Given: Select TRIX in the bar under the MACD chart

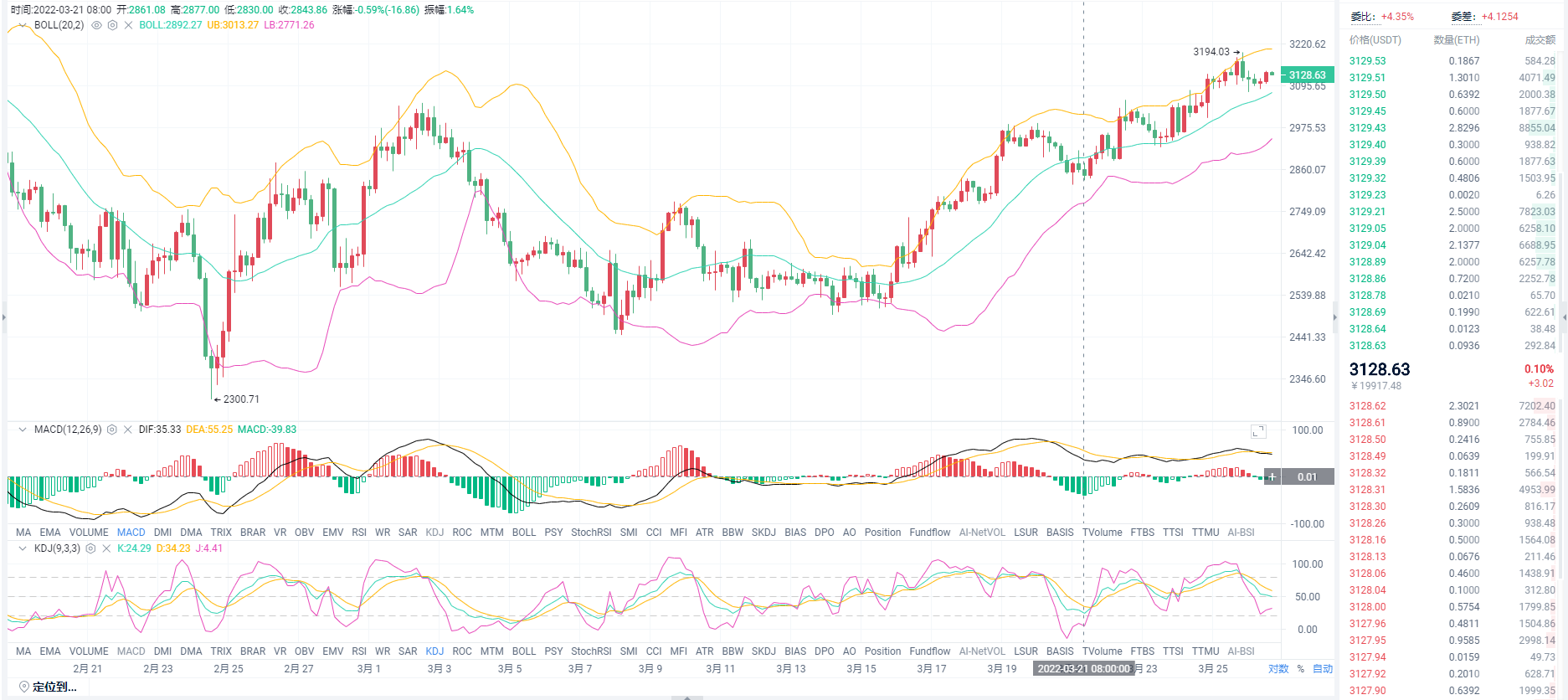Looking at the screenshot, I should tap(221, 533).
